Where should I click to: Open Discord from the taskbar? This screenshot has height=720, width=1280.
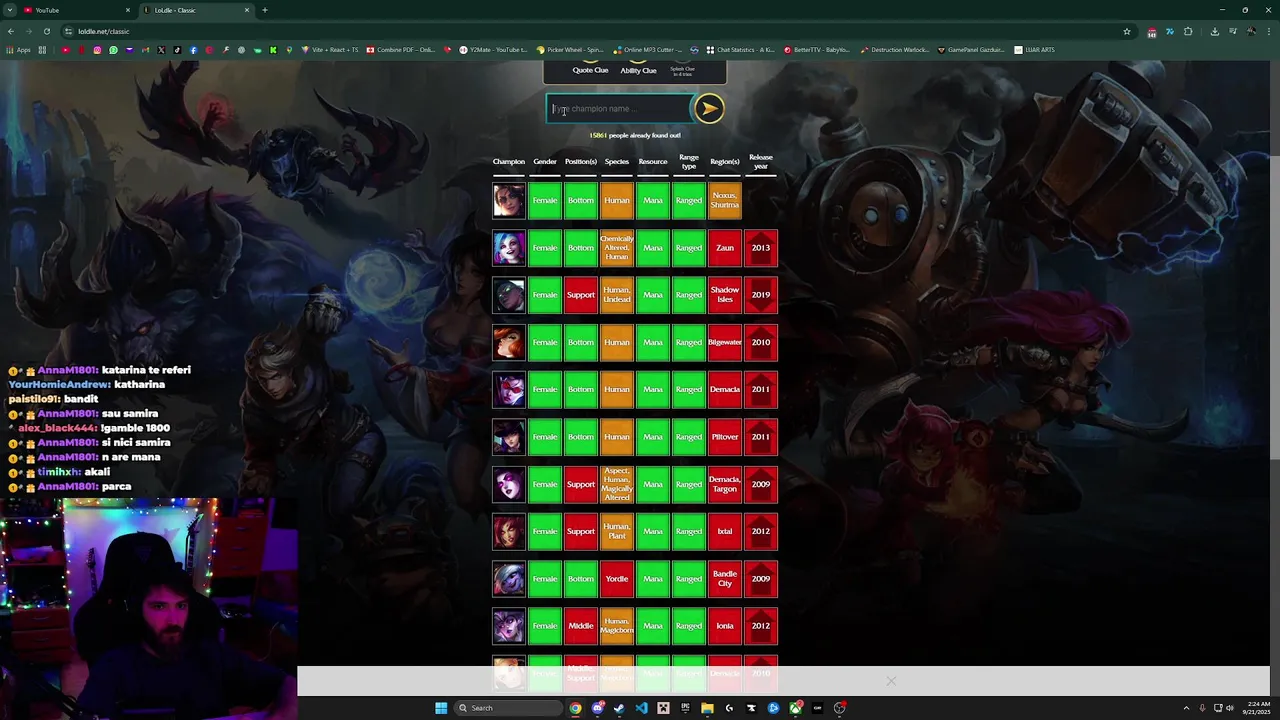tap(597, 708)
